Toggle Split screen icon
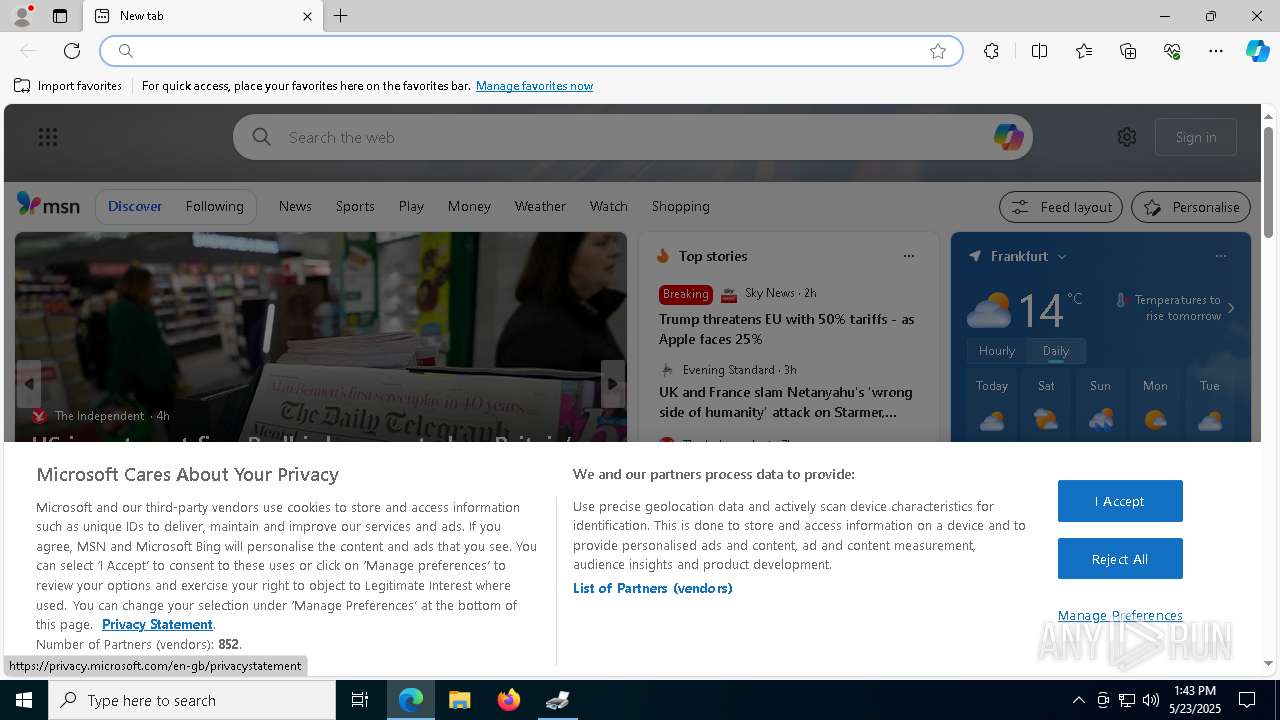 [x=1039, y=51]
